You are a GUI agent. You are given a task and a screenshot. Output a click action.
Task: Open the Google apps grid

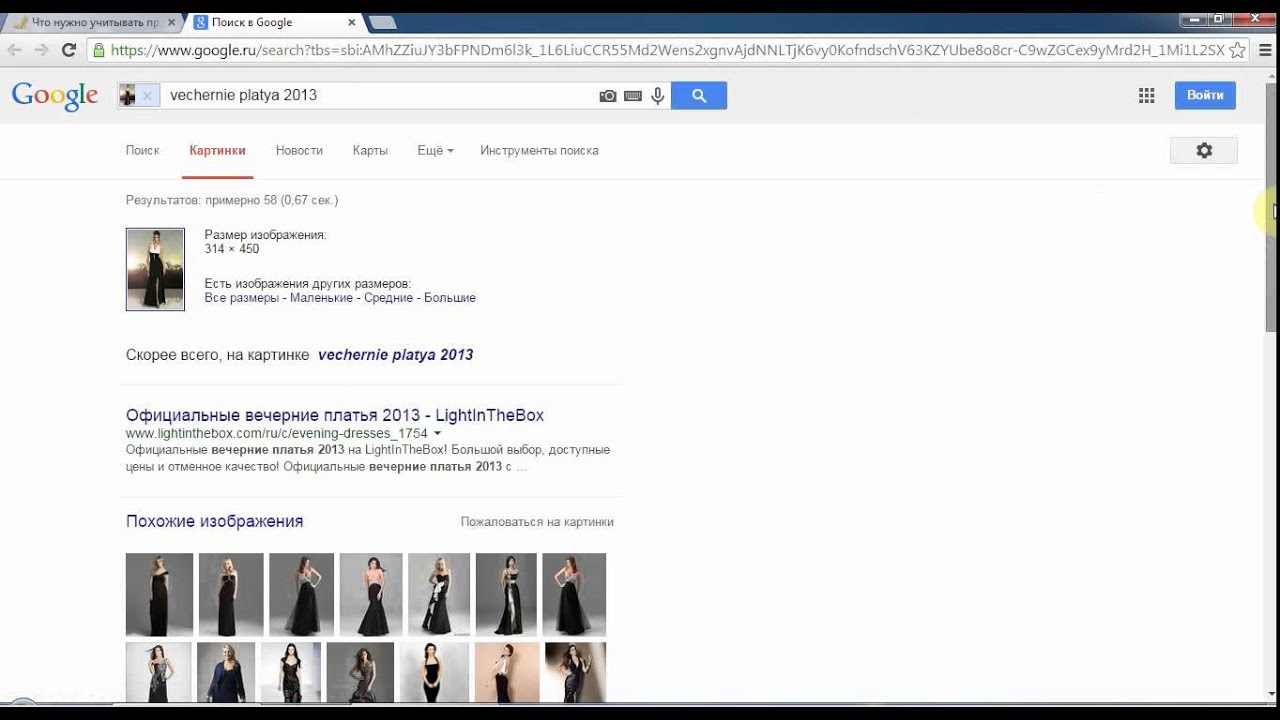(x=1147, y=95)
